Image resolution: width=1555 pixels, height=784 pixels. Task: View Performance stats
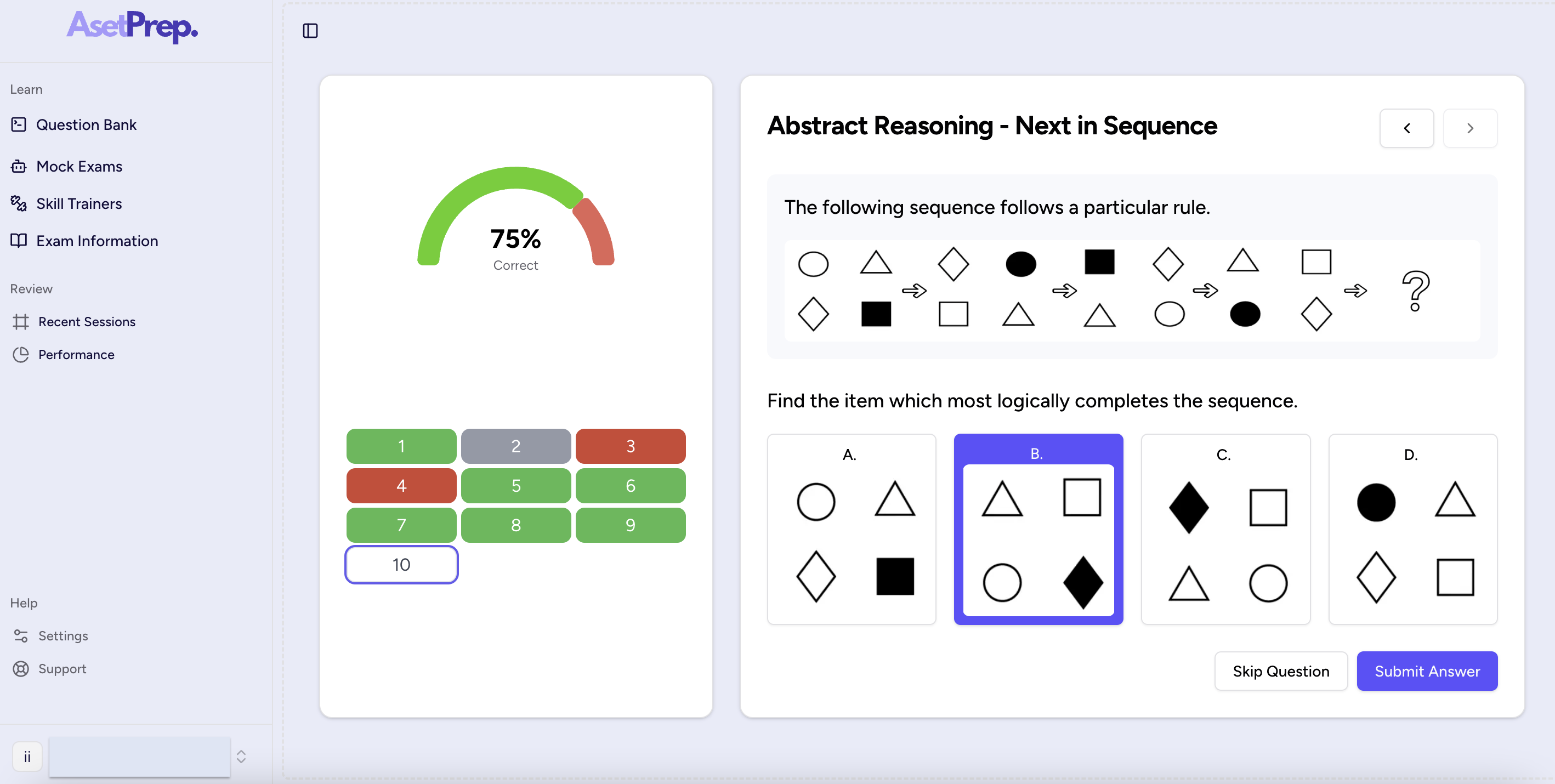tap(75, 354)
